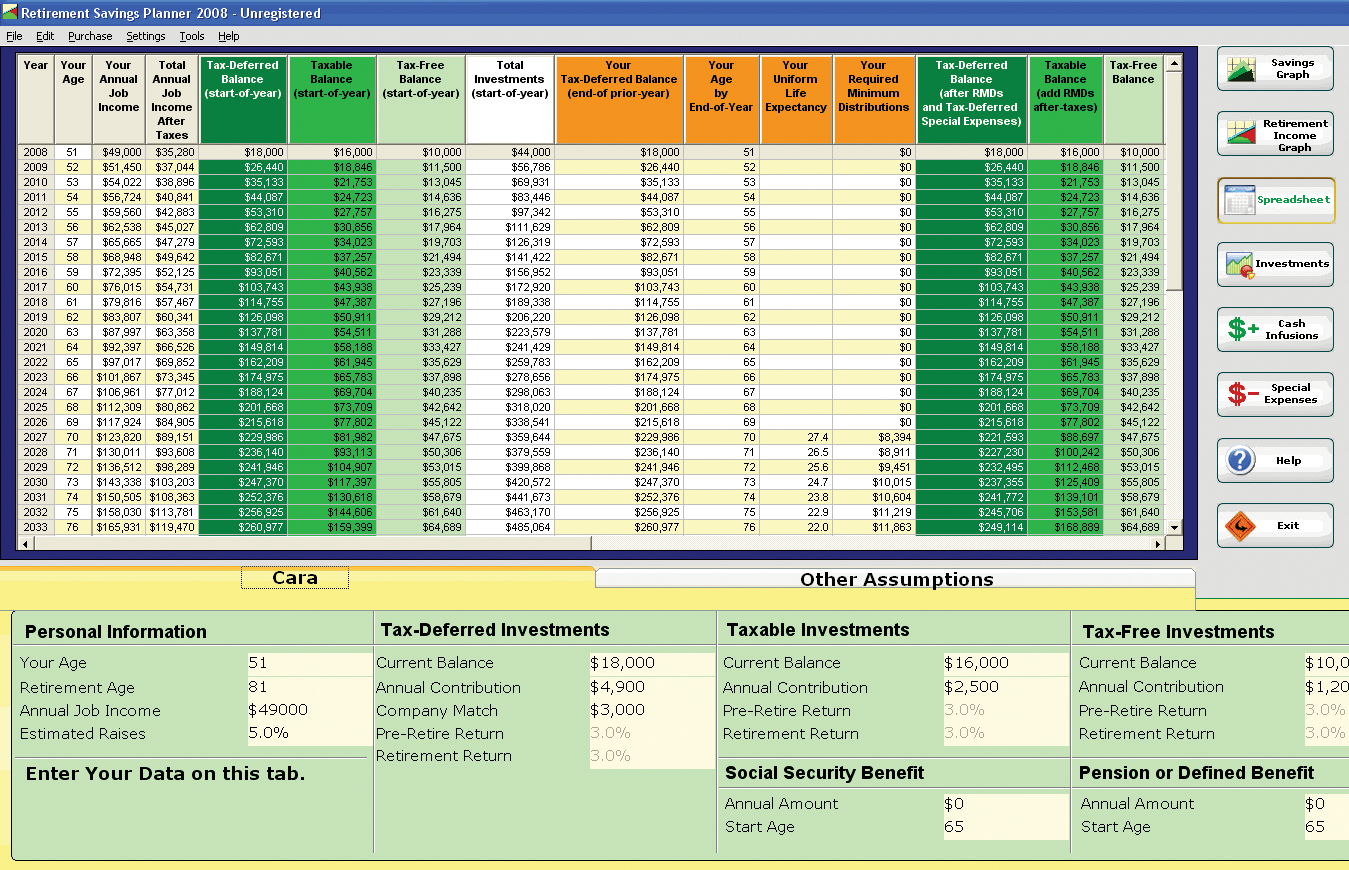This screenshot has height=870, width=1349.
Task: Click the Exit button
Action: click(1275, 525)
